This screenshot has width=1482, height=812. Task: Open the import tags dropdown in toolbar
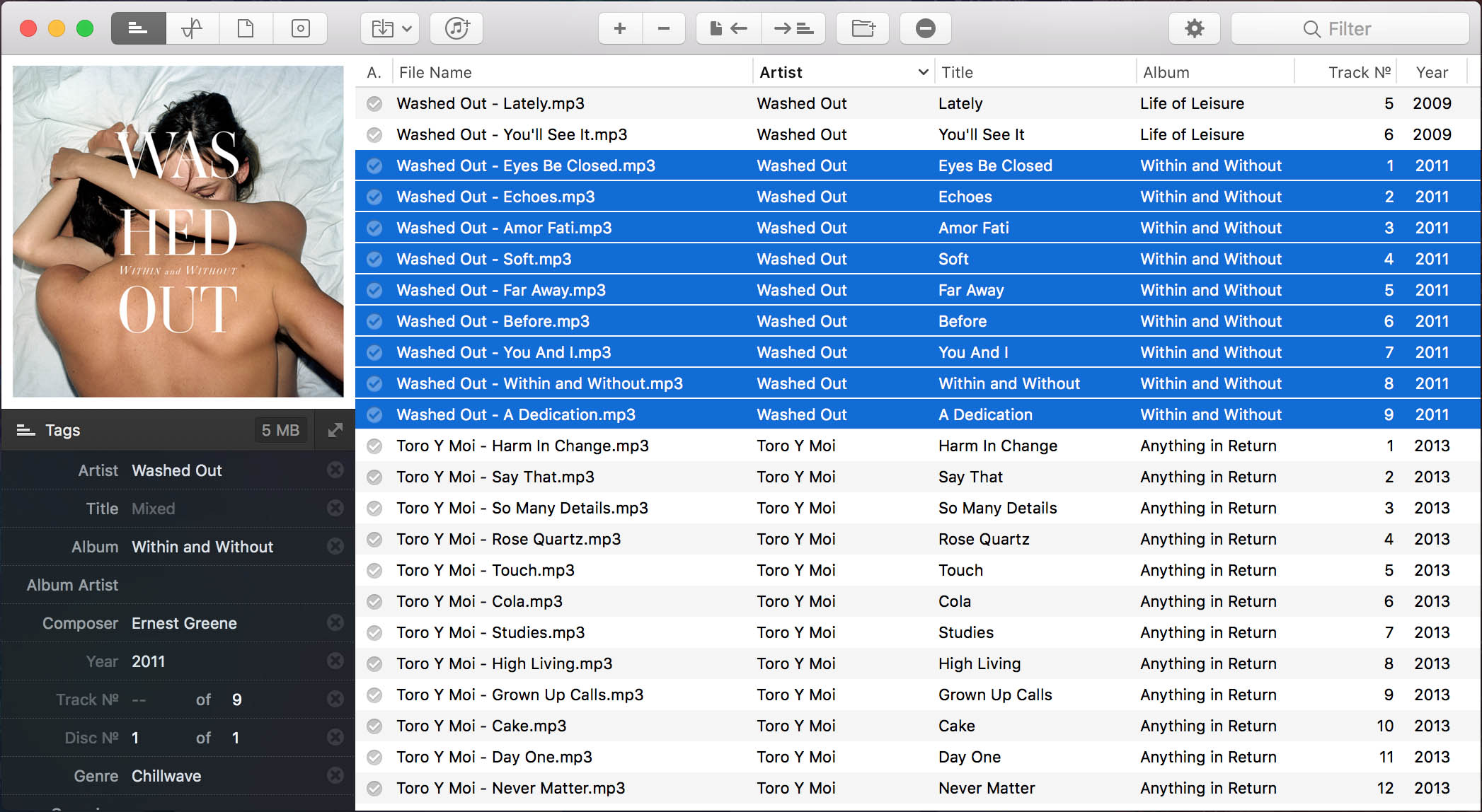[x=390, y=28]
